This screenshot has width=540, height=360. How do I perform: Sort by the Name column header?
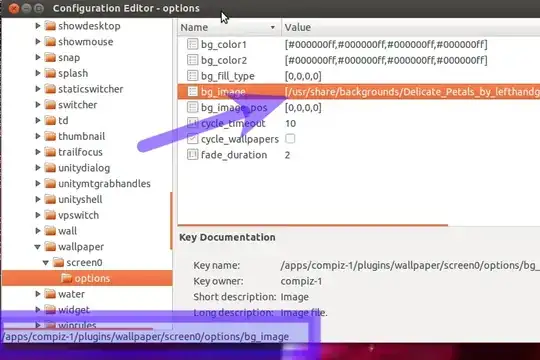point(229,27)
